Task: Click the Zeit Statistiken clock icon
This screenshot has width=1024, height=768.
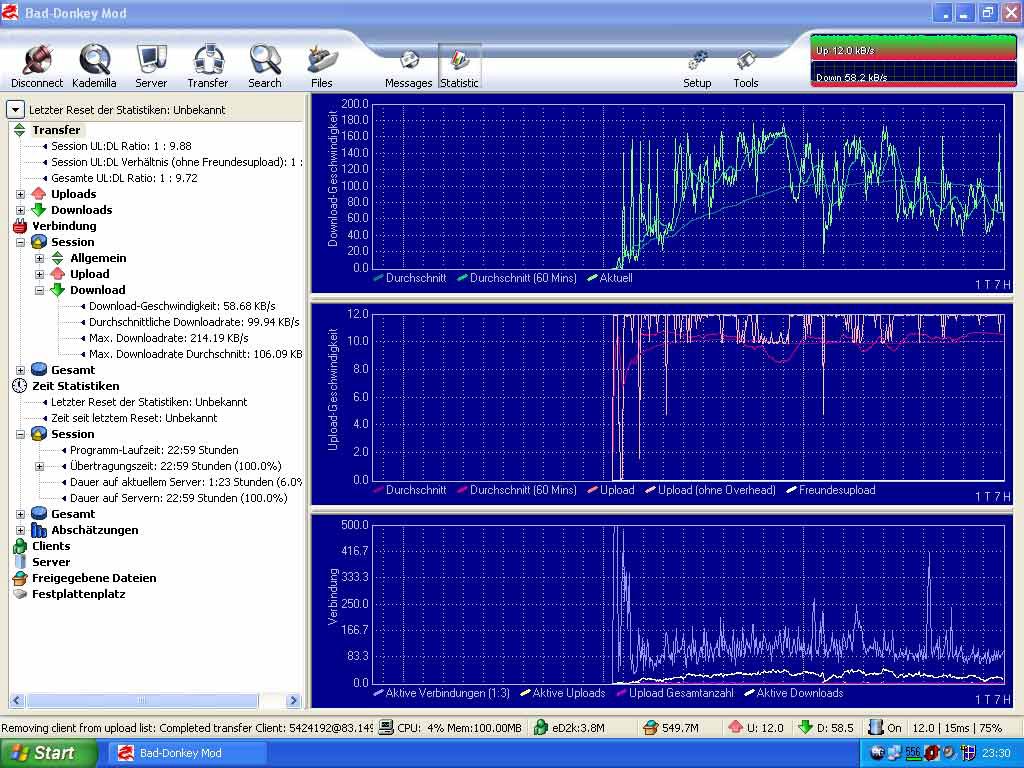Action: [x=20, y=386]
